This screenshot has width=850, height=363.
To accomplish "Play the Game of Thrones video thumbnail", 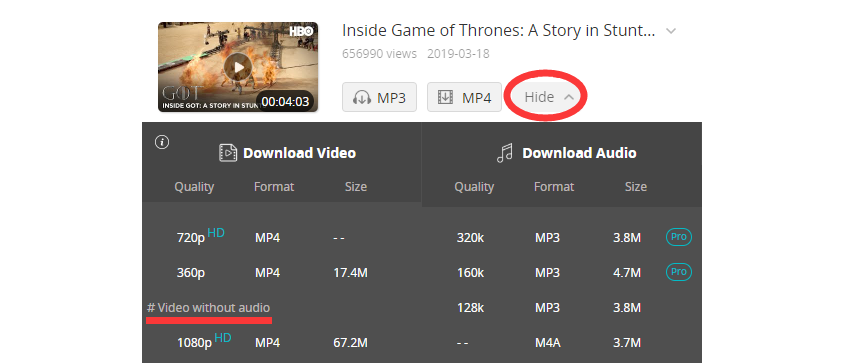I will [238, 67].
